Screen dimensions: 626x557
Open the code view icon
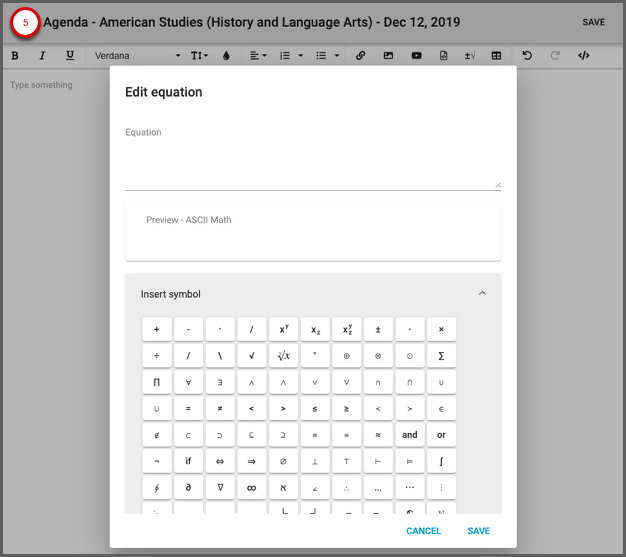pos(584,56)
